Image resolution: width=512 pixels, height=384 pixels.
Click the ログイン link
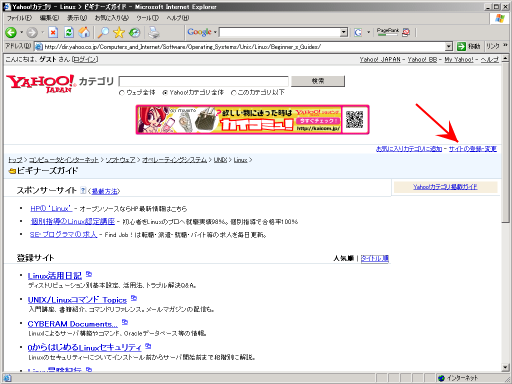[x=85, y=59]
